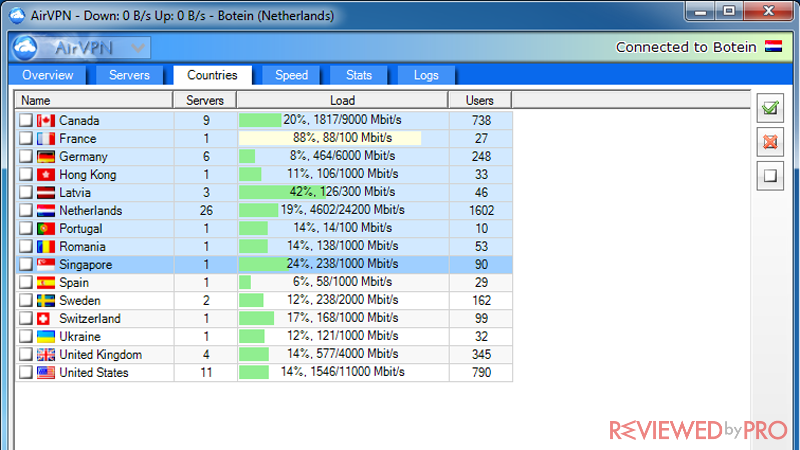Click Latvia's 42% load bar
800x450 pixels.
click(281, 192)
